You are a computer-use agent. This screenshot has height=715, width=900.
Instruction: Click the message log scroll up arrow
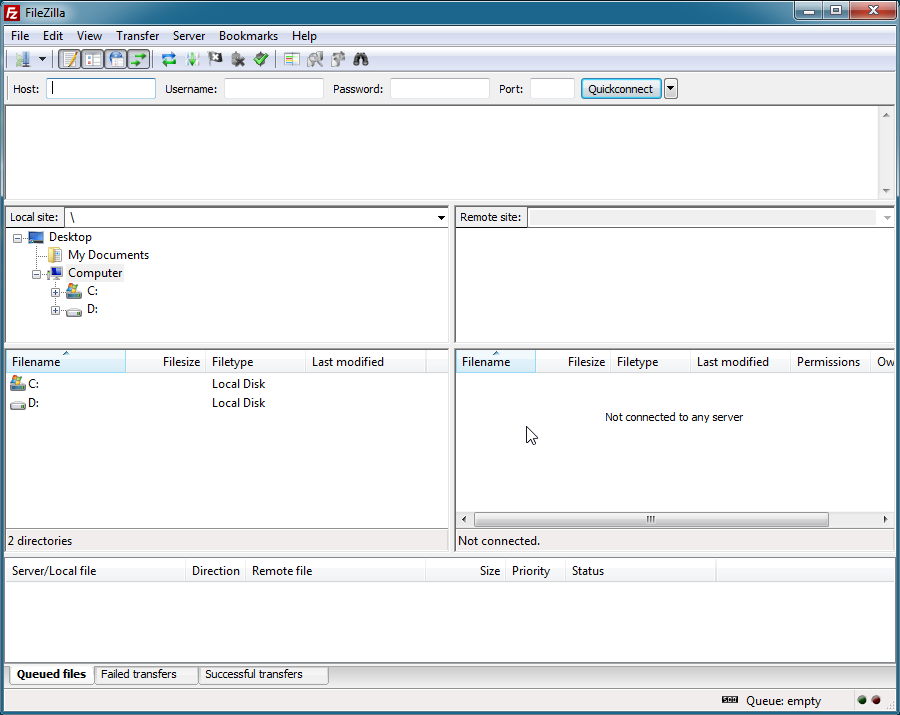coord(886,115)
